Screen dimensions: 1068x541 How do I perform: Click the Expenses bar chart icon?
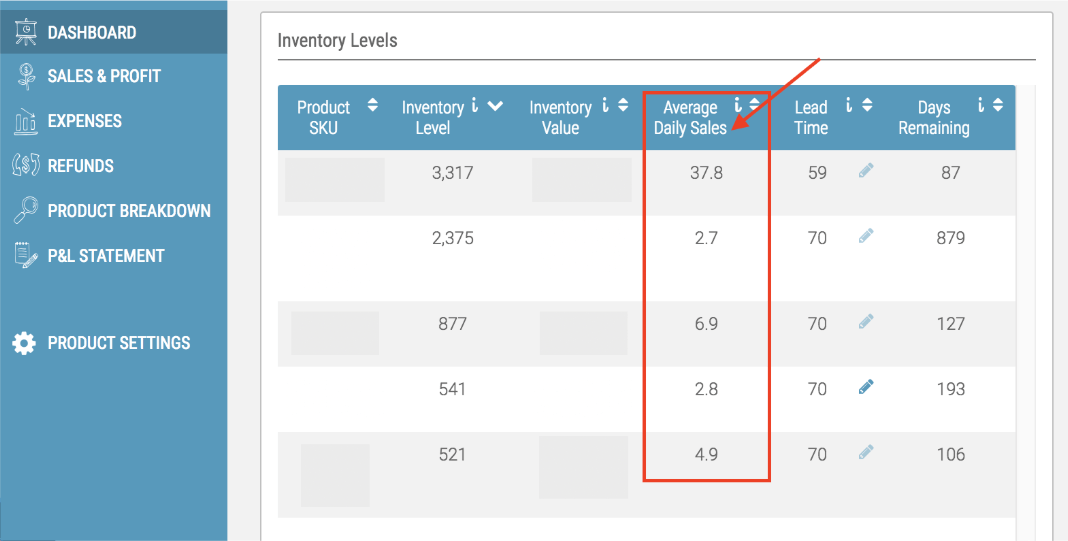click(26, 122)
